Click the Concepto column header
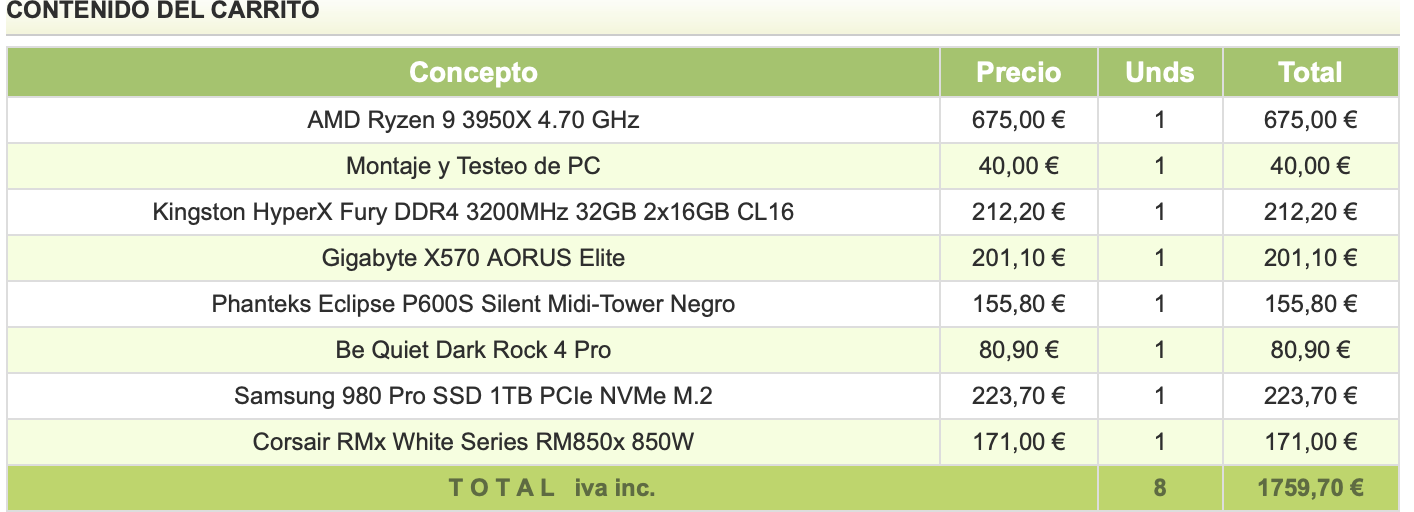The image size is (1414, 512). coord(473,72)
